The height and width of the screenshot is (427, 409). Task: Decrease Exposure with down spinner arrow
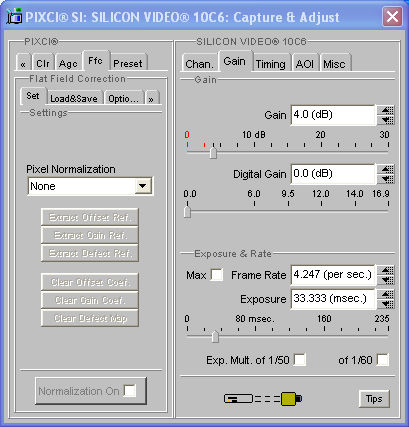point(386,304)
